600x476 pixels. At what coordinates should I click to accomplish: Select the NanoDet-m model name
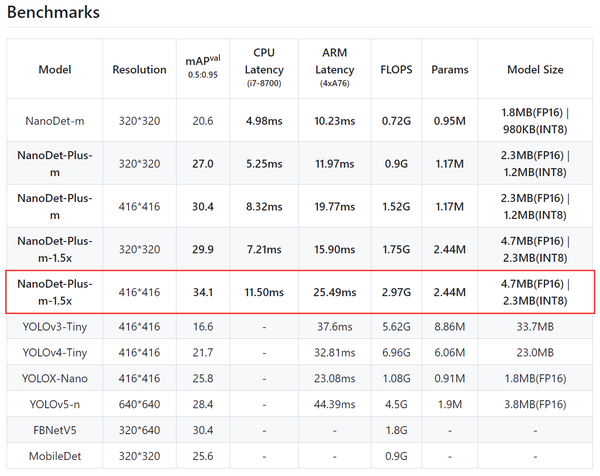coord(55,120)
